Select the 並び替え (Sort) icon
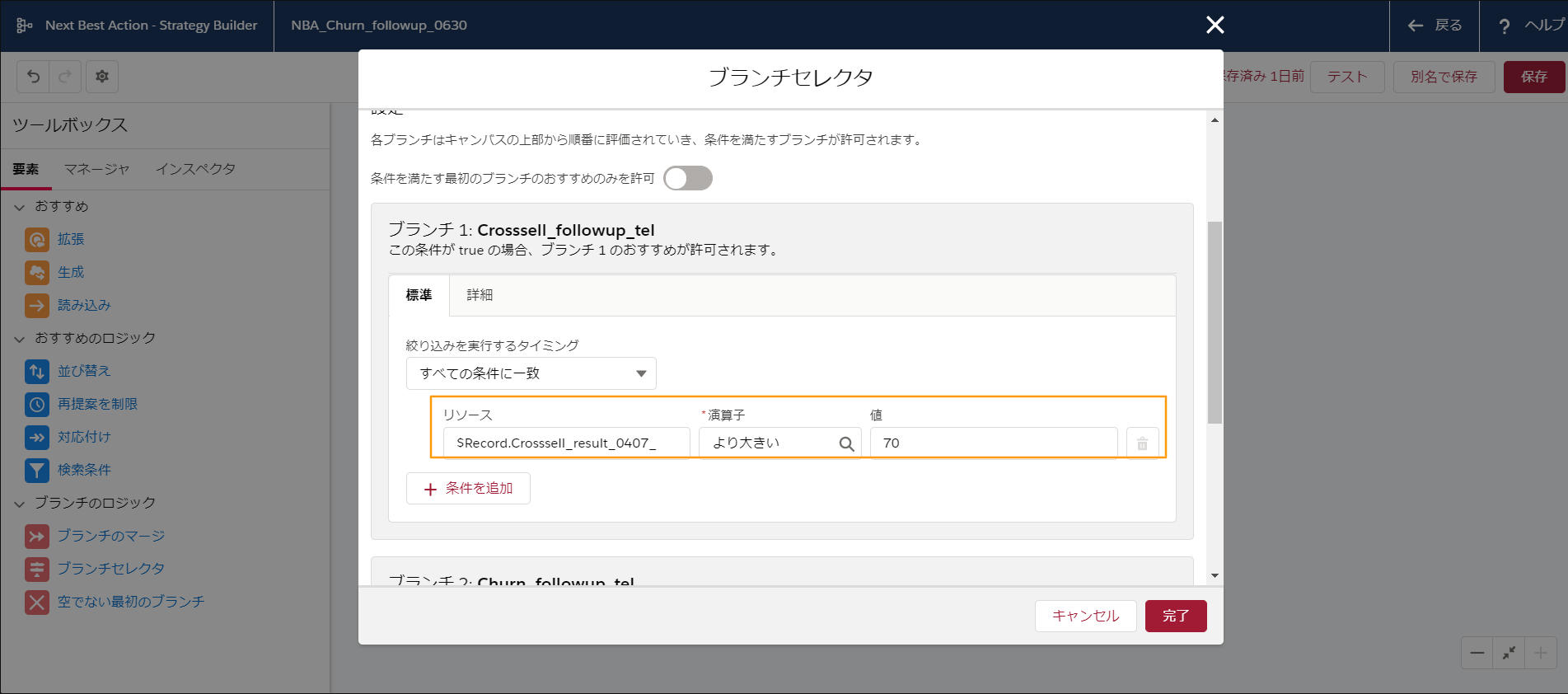Image resolution: width=1568 pixels, height=694 pixels. click(37, 372)
